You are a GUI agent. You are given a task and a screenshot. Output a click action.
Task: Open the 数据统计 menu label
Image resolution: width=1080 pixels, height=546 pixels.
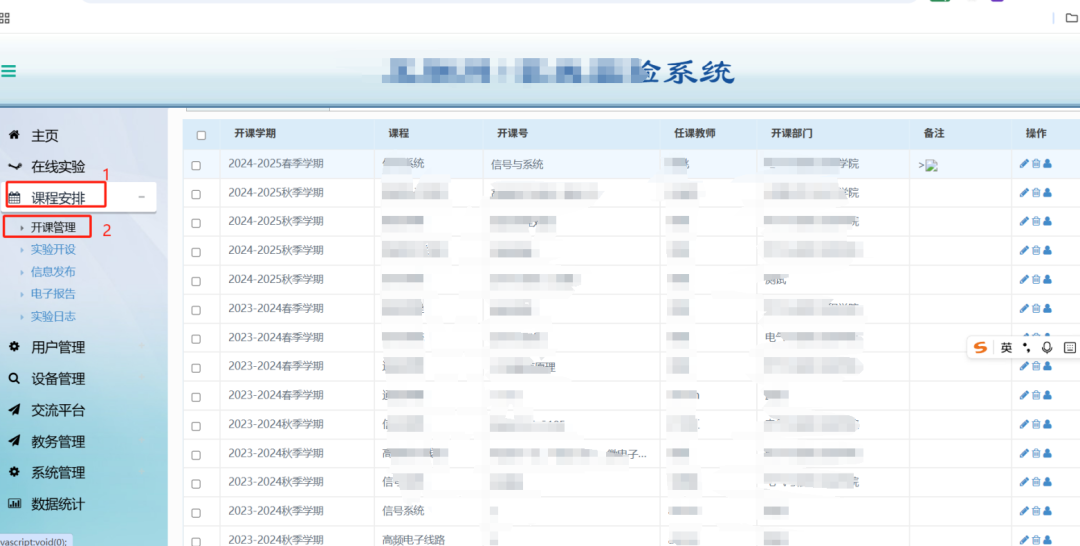pyautogui.click(x=58, y=504)
